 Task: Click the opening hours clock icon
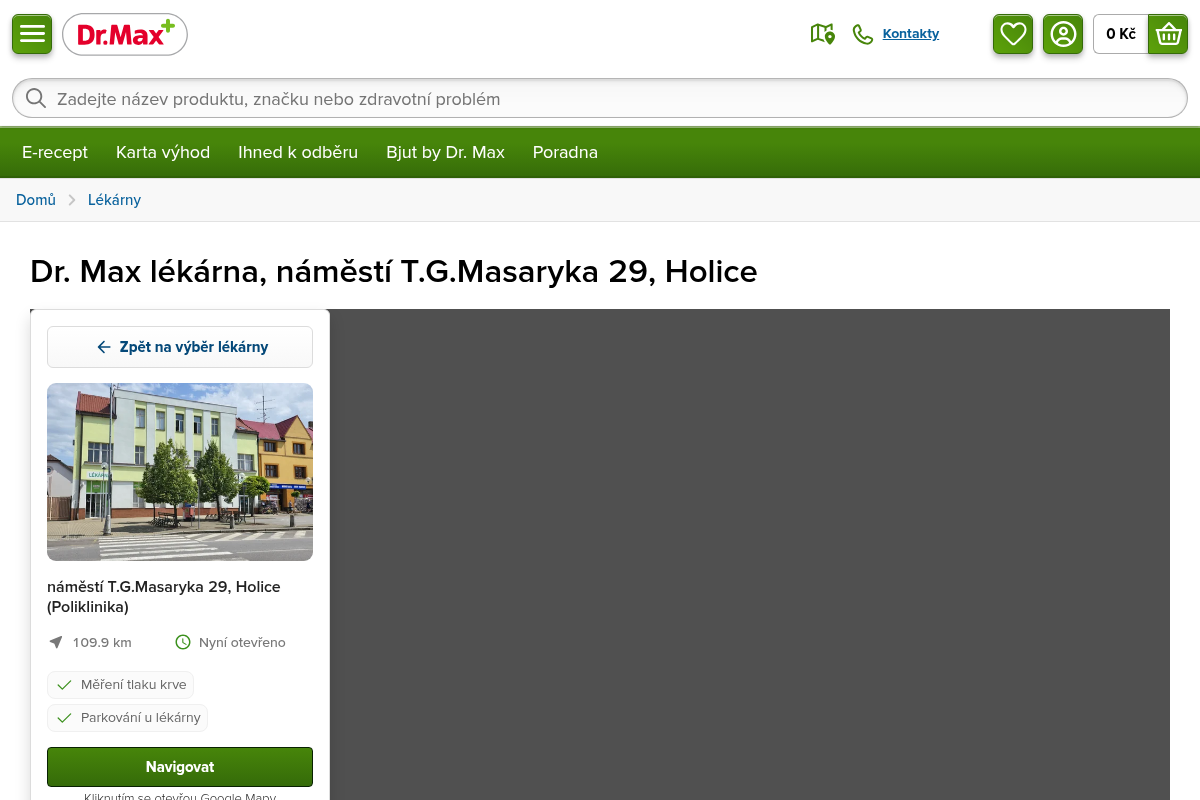coord(183,642)
